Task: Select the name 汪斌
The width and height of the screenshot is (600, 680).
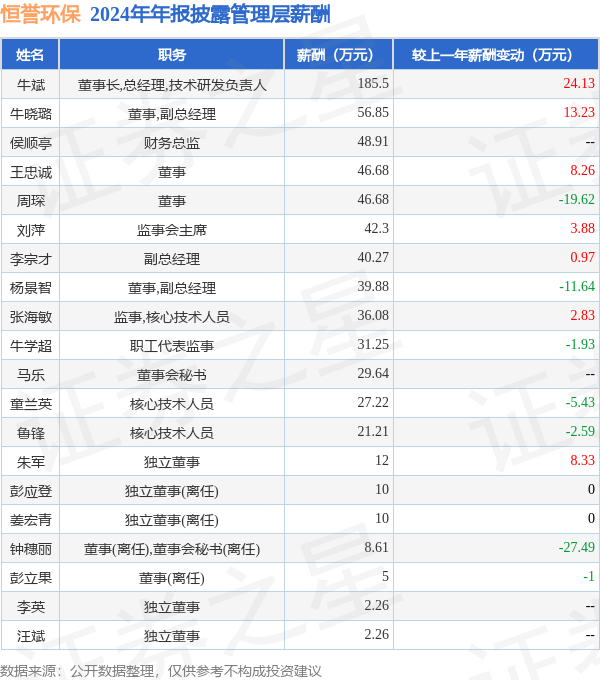Action: tap(30, 637)
